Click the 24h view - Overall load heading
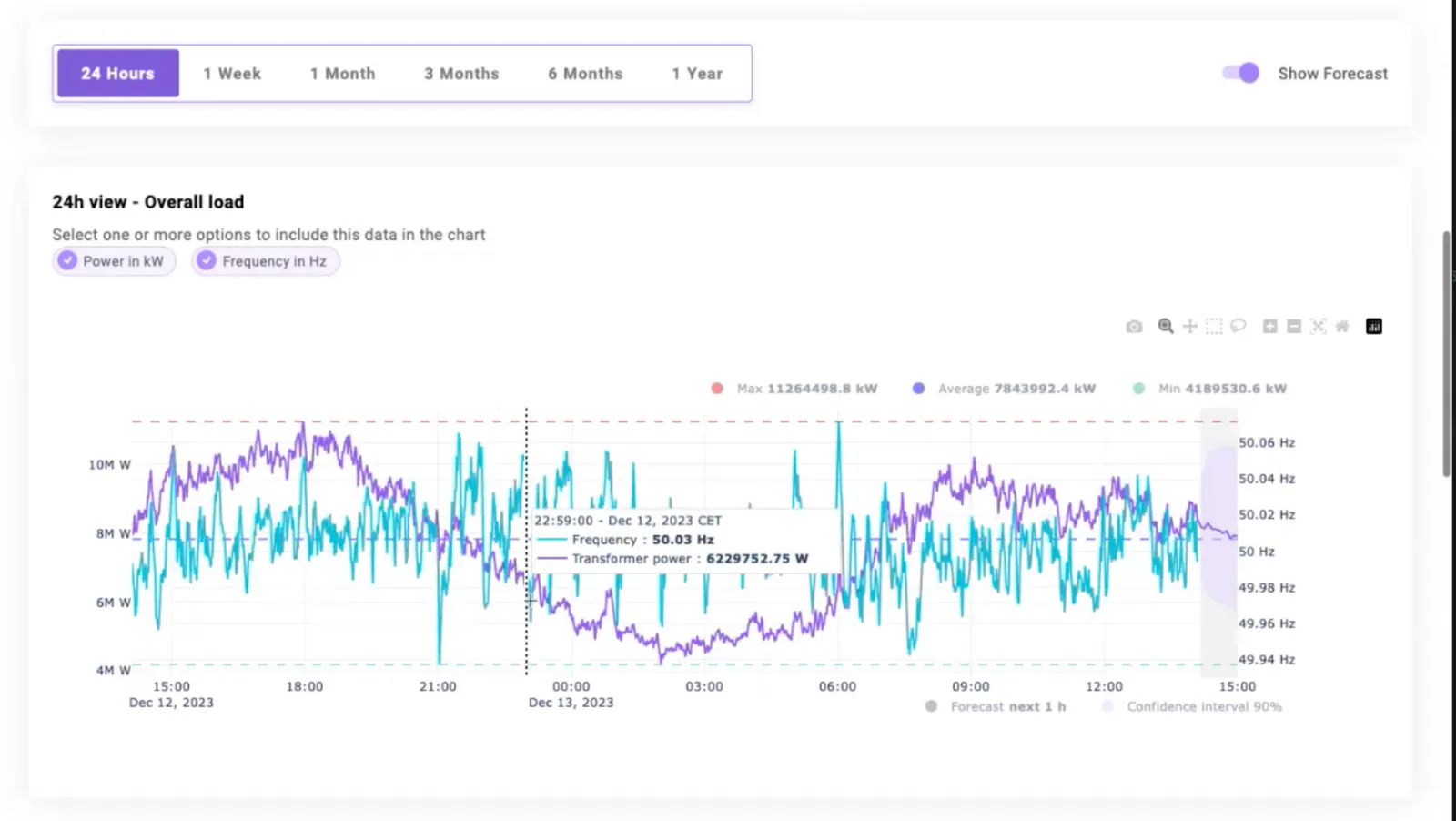The height and width of the screenshot is (821, 1456). coord(148,202)
